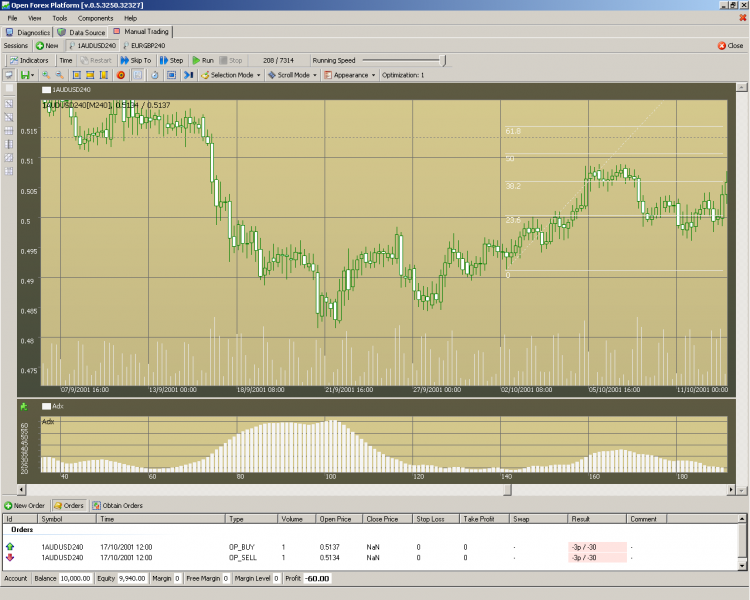Image resolution: width=750 pixels, height=600 pixels.
Task: Select the bottom grid drawing tool in the sidebar
Action: click(9, 171)
